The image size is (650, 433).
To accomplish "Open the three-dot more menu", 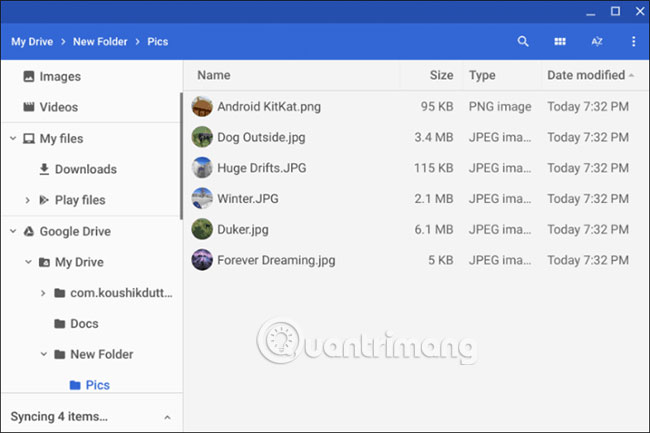I will pyautogui.click(x=634, y=42).
